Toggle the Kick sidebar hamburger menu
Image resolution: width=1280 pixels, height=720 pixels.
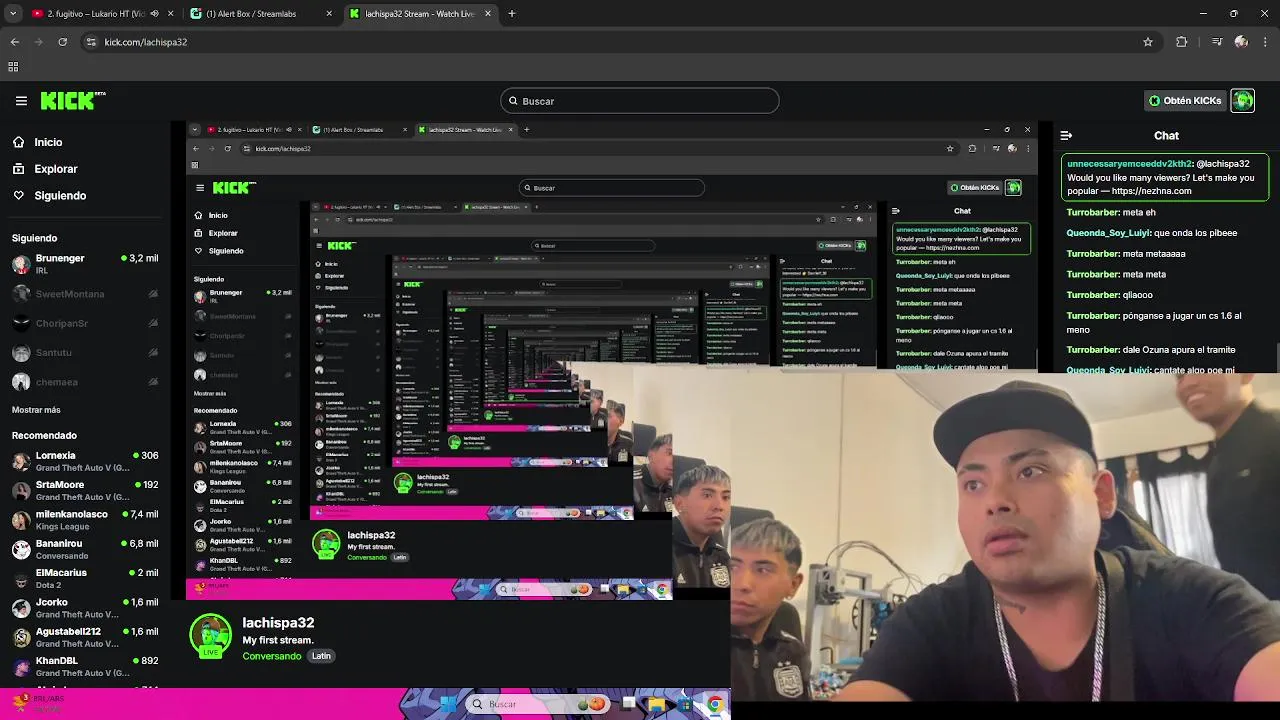coord(21,101)
